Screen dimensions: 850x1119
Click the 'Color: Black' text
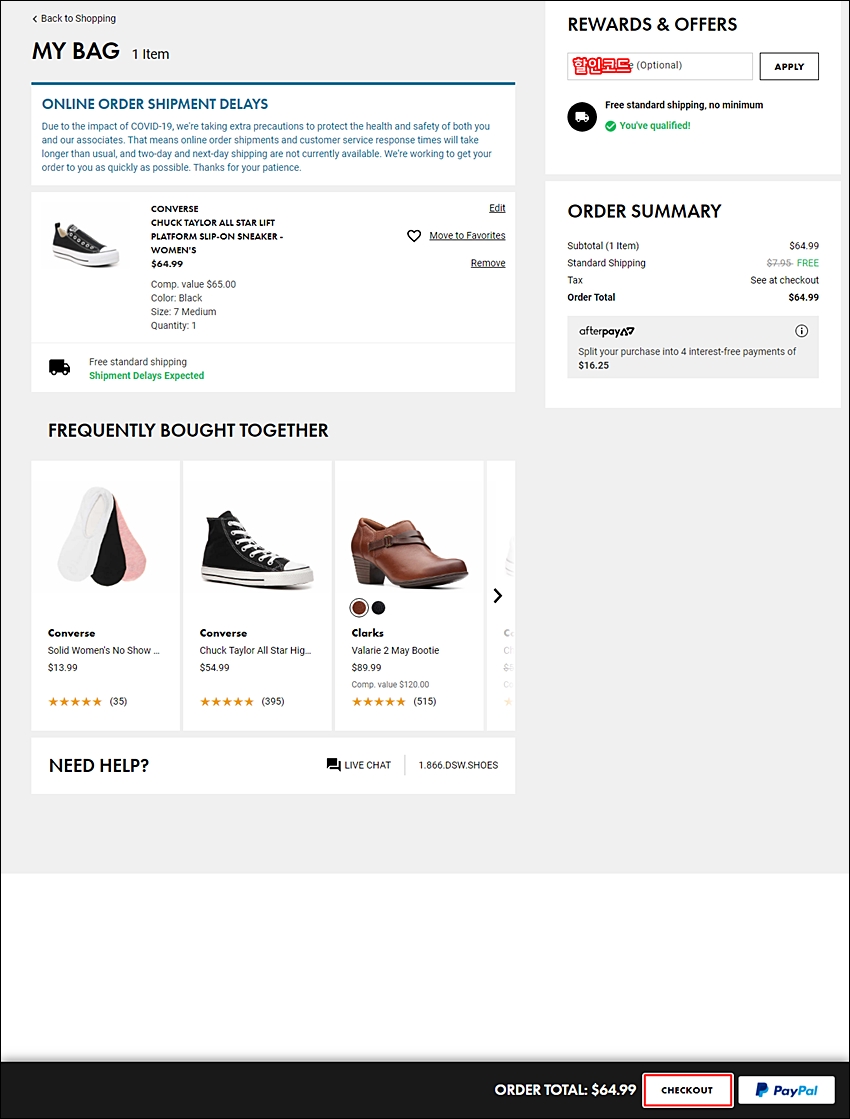point(176,298)
